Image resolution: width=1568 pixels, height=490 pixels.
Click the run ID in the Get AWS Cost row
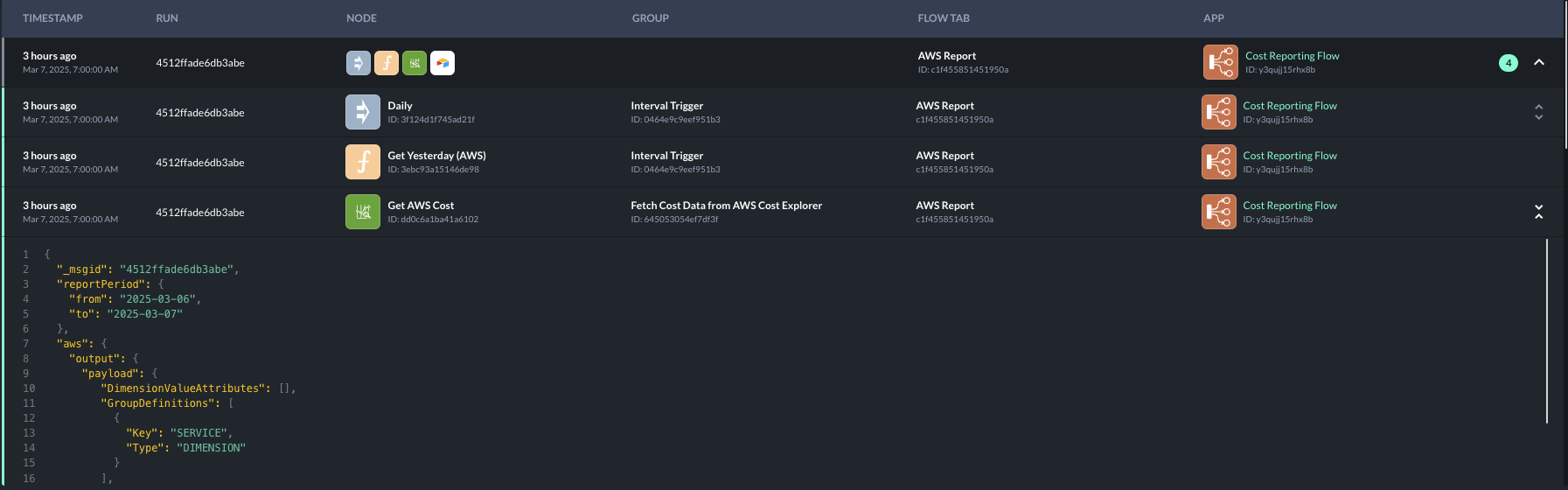point(200,213)
